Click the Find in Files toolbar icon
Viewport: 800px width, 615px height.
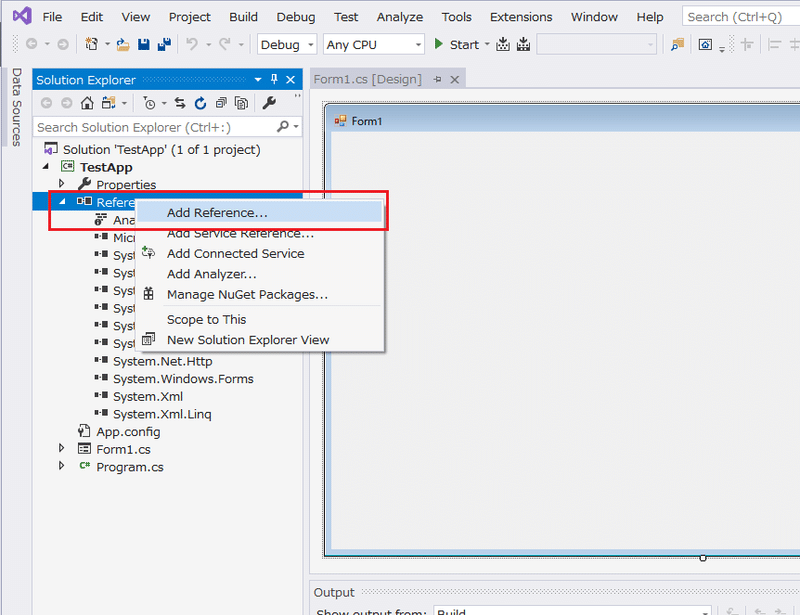678,44
